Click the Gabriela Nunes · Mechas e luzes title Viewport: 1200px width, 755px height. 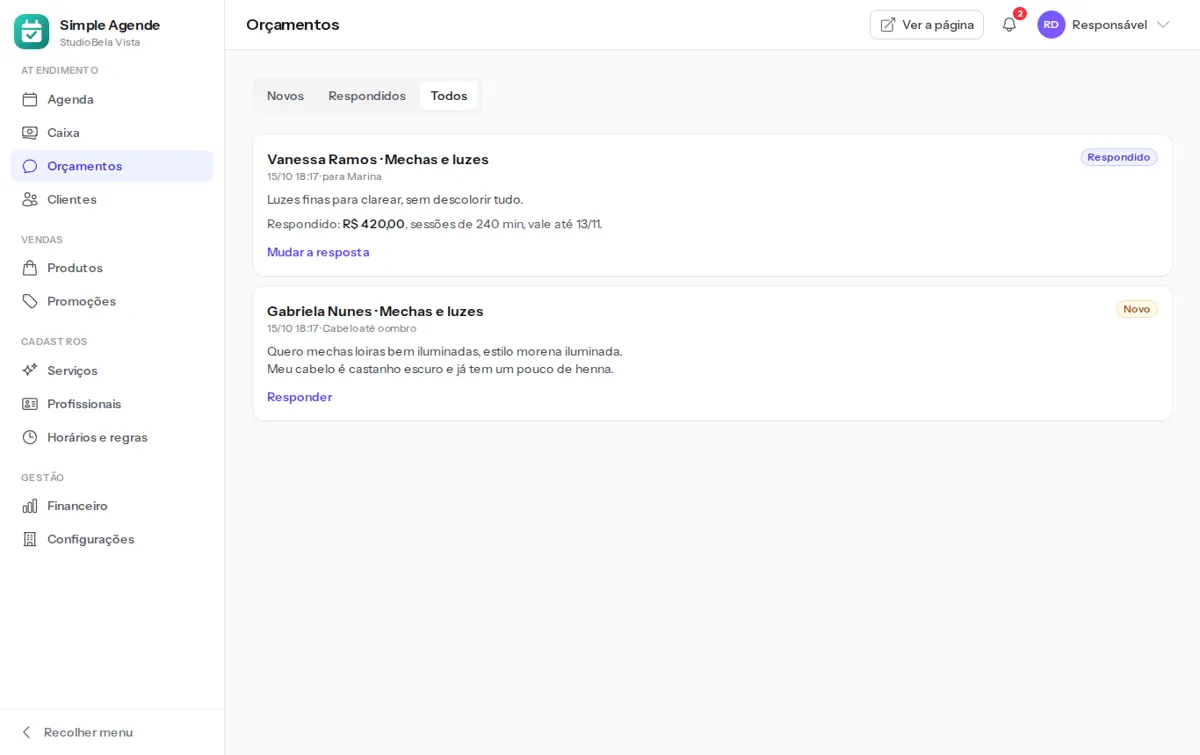pos(375,311)
